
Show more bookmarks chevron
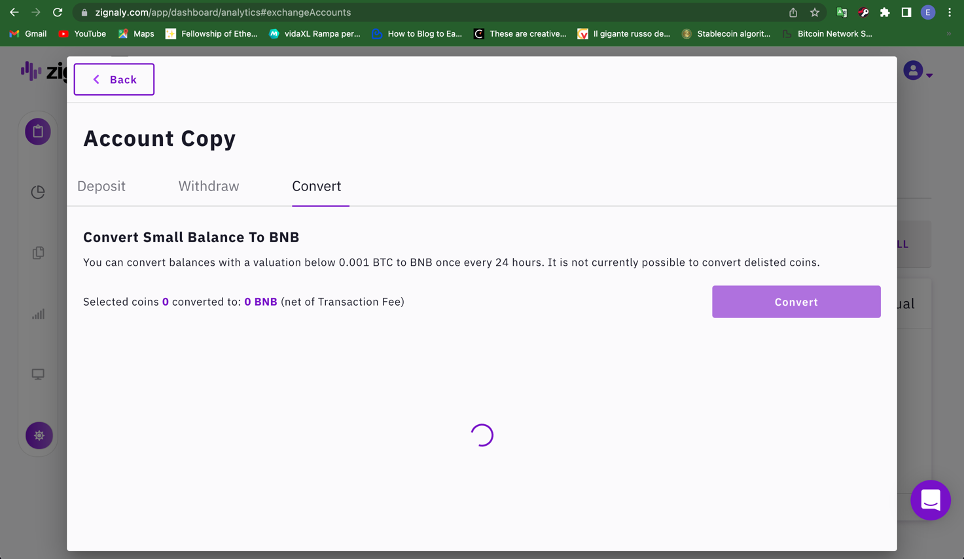pyautogui.click(x=949, y=34)
